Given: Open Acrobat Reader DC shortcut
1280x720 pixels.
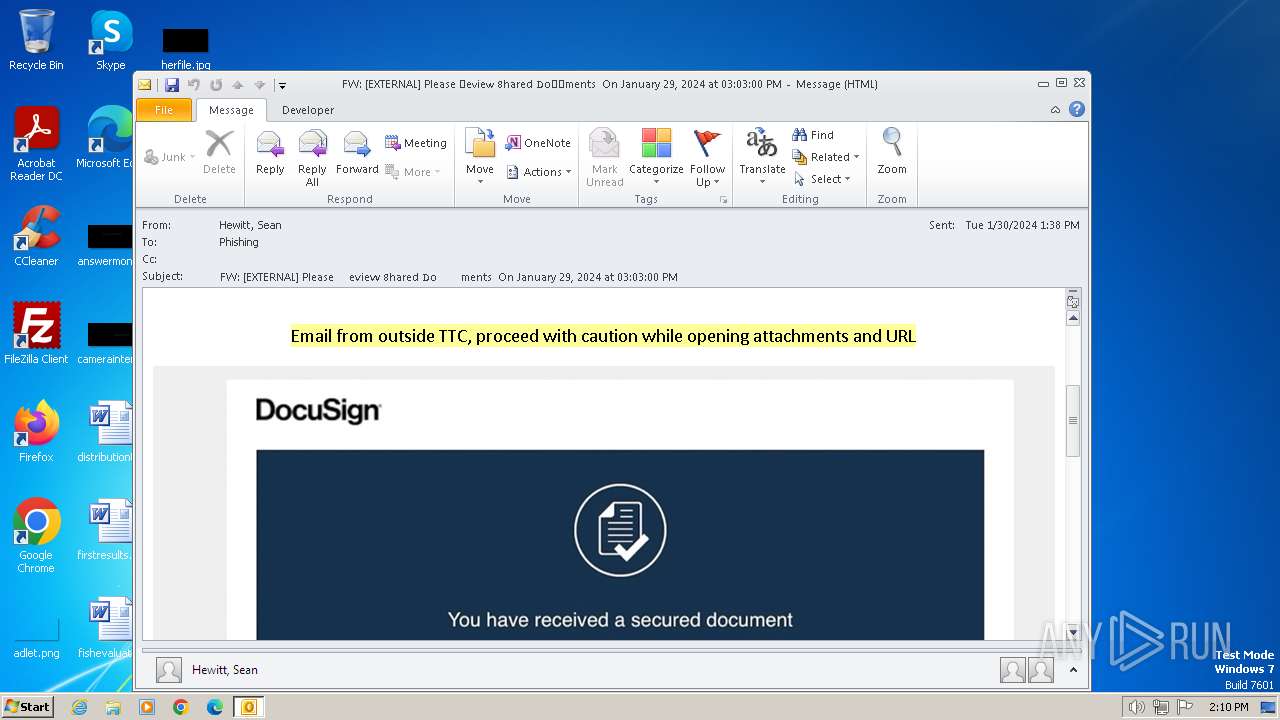Looking at the screenshot, I should tap(36, 143).
